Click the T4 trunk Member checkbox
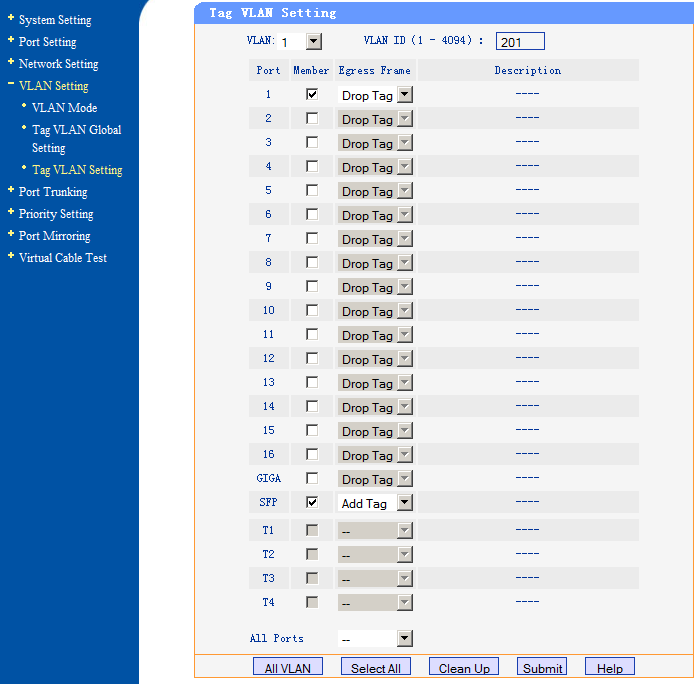This screenshot has width=698, height=684. pyautogui.click(x=312, y=602)
